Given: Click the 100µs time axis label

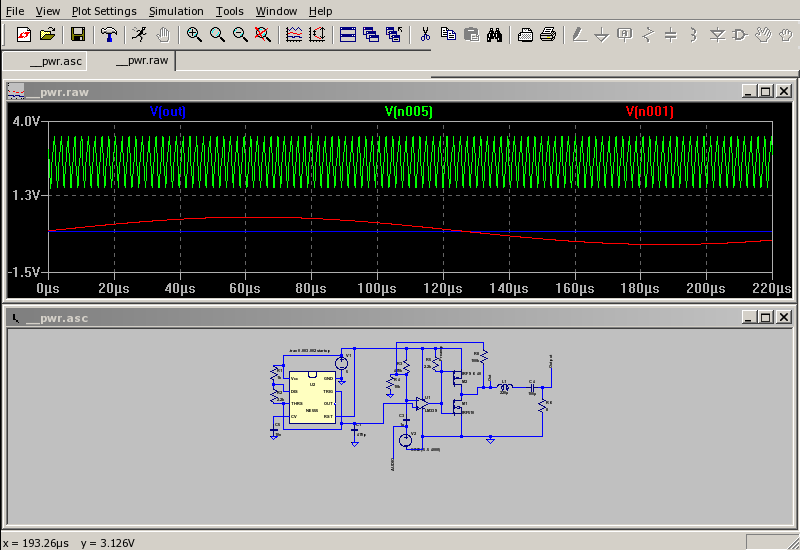Looking at the screenshot, I should [x=377, y=288].
